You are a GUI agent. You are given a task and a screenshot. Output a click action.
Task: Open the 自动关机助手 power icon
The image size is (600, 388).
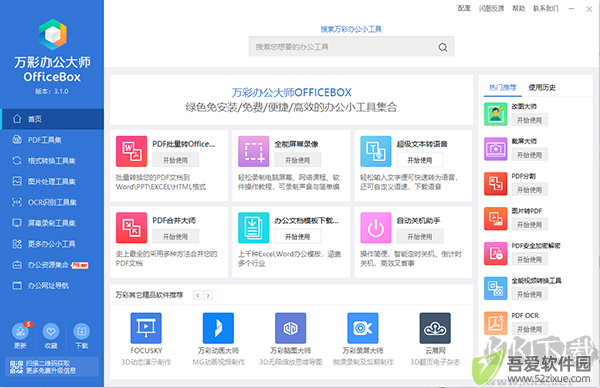pos(376,228)
